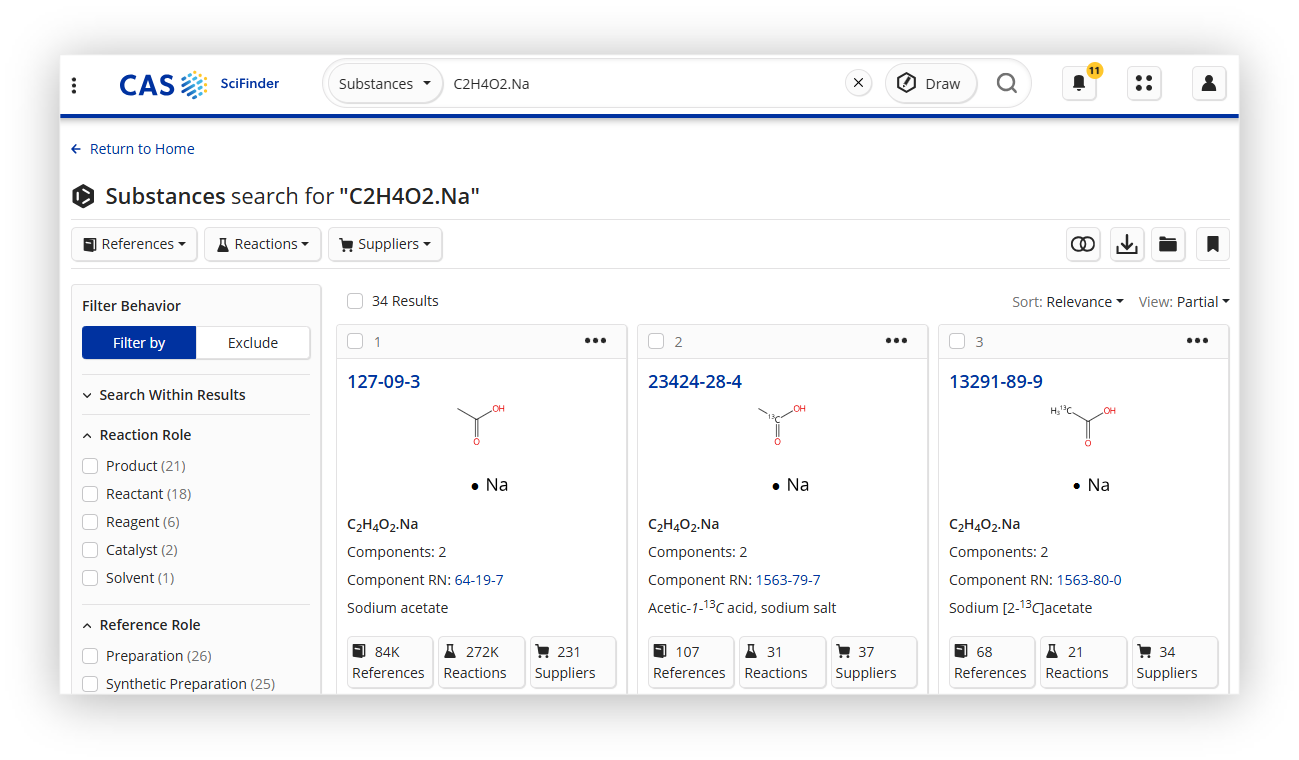Open component RN 1563-80-0
Screen dimensions: 1299x760
point(1089,580)
